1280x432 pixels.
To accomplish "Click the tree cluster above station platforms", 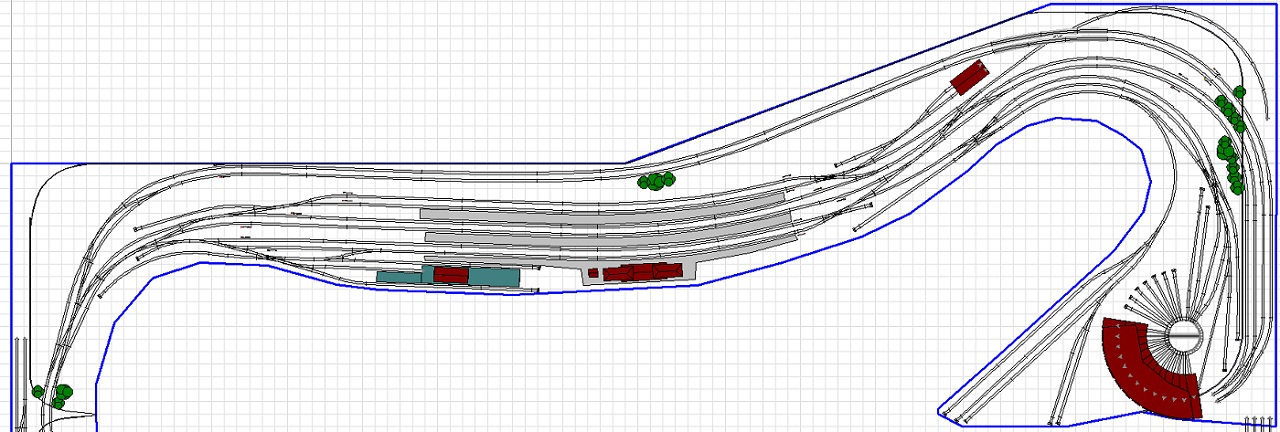I will 656,180.
